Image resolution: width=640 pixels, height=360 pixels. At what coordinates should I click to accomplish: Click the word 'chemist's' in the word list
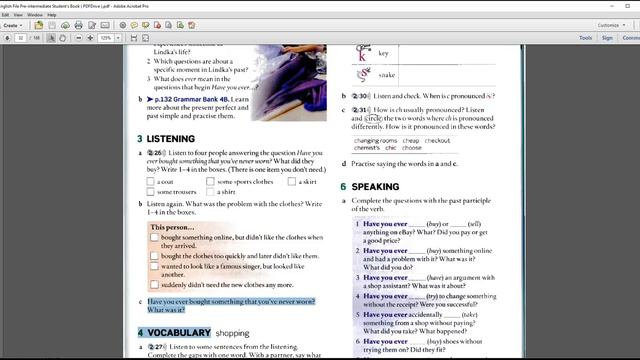pyautogui.click(x=367, y=148)
